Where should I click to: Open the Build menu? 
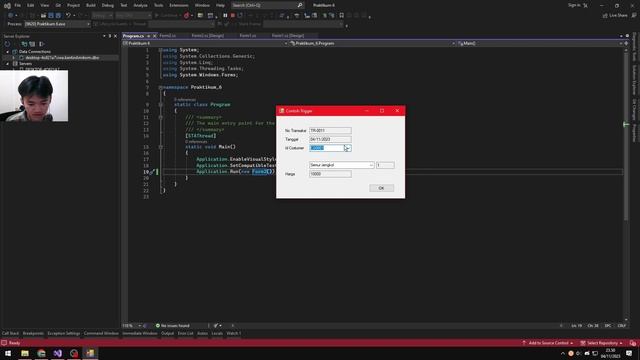pos(91,5)
